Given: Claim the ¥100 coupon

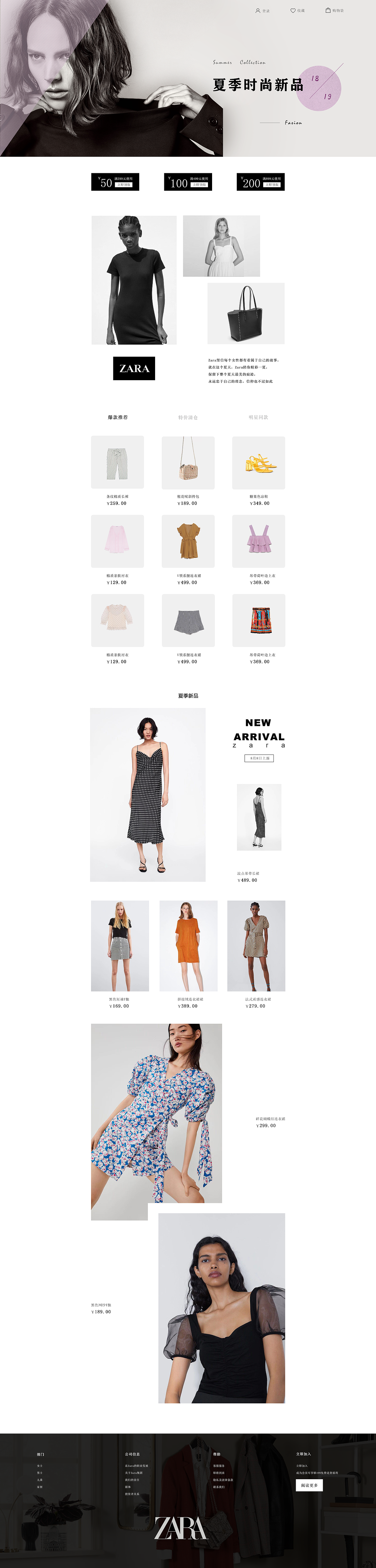Looking at the screenshot, I should point(188,182).
